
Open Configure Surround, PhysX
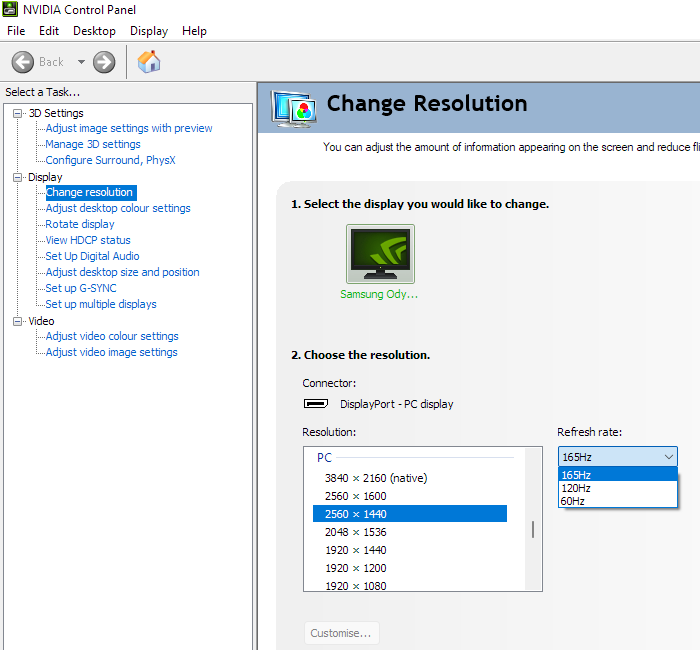pyautogui.click(x=110, y=160)
